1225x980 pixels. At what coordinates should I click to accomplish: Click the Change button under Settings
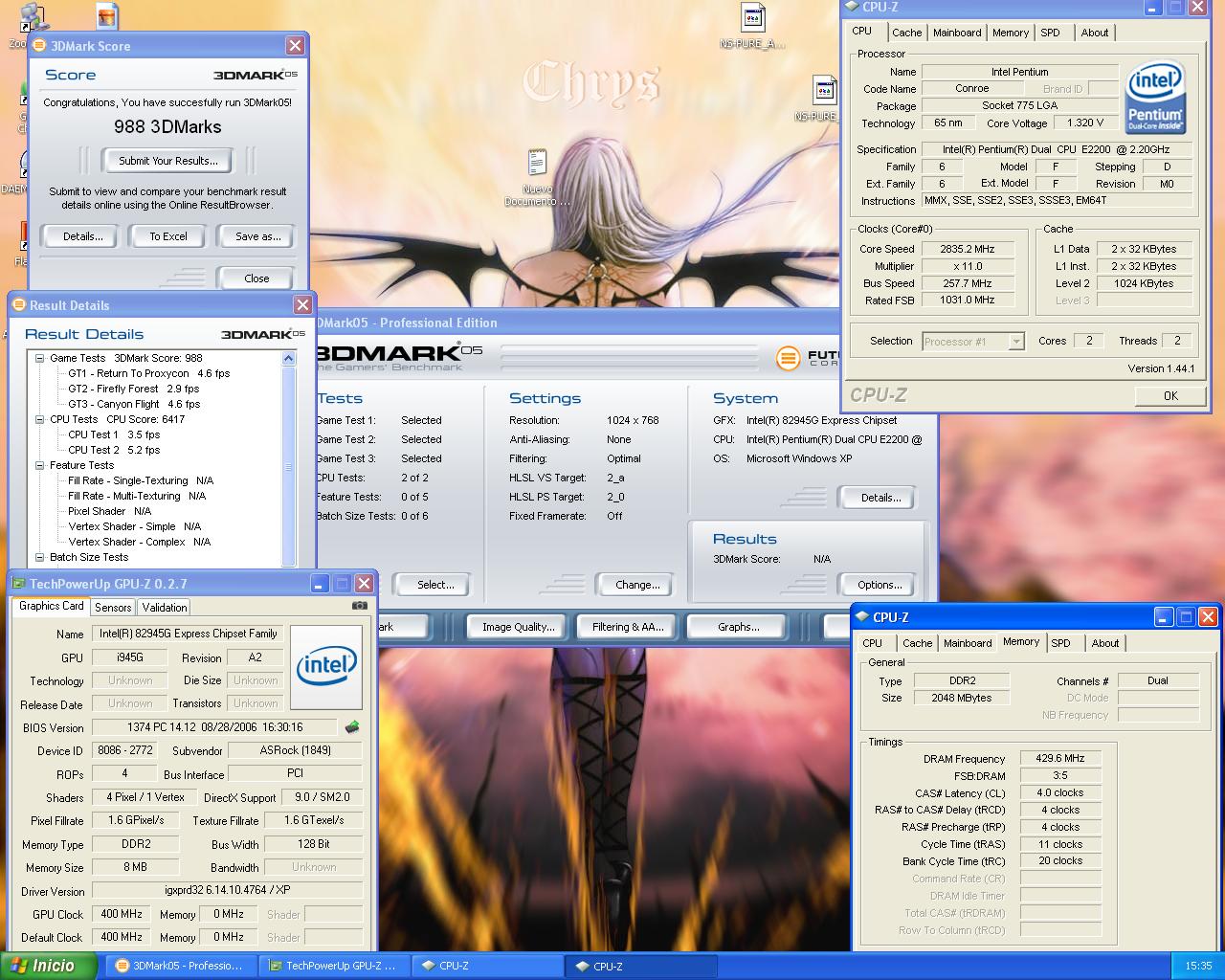(x=637, y=585)
